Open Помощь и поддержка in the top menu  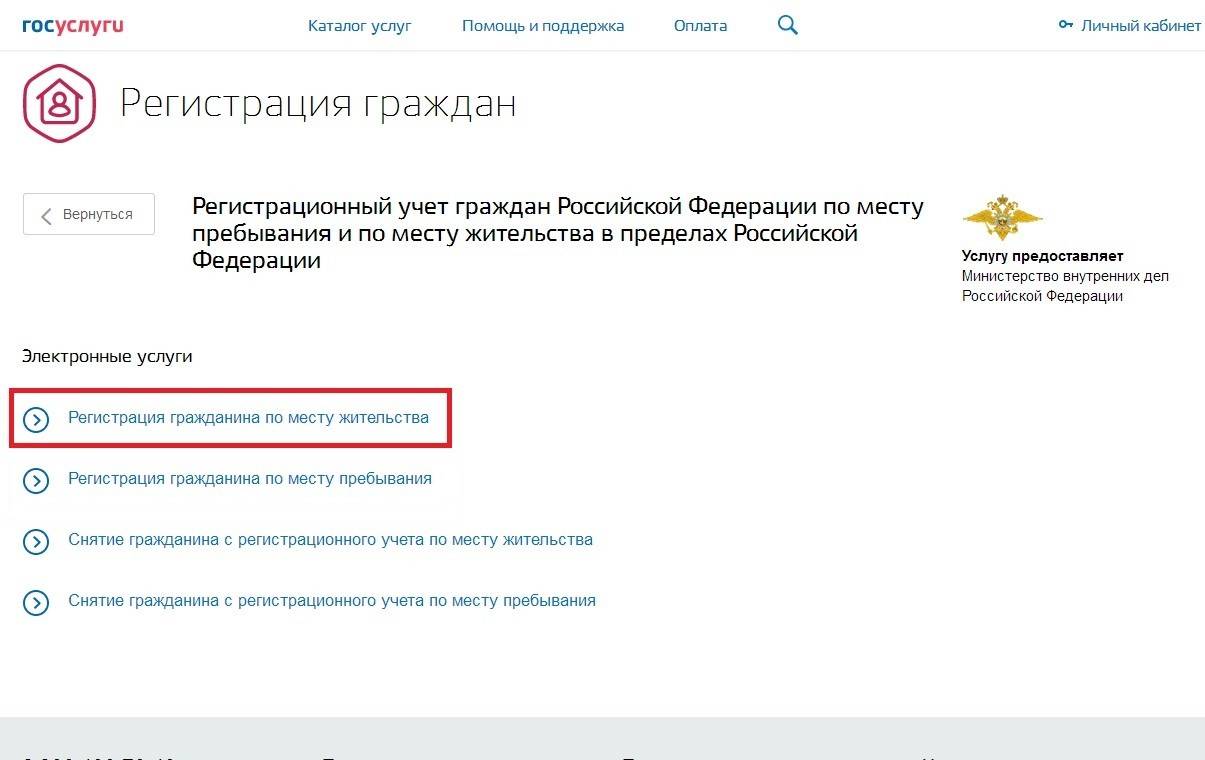pyautogui.click(x=542, y=26)
